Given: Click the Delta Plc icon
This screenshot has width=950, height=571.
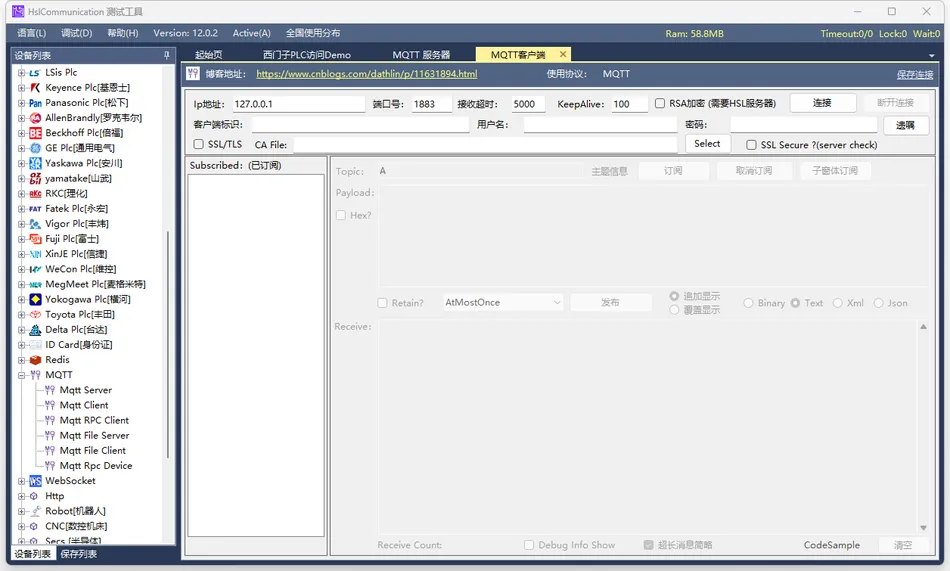Looking at the screenshot, I should 35,330.
